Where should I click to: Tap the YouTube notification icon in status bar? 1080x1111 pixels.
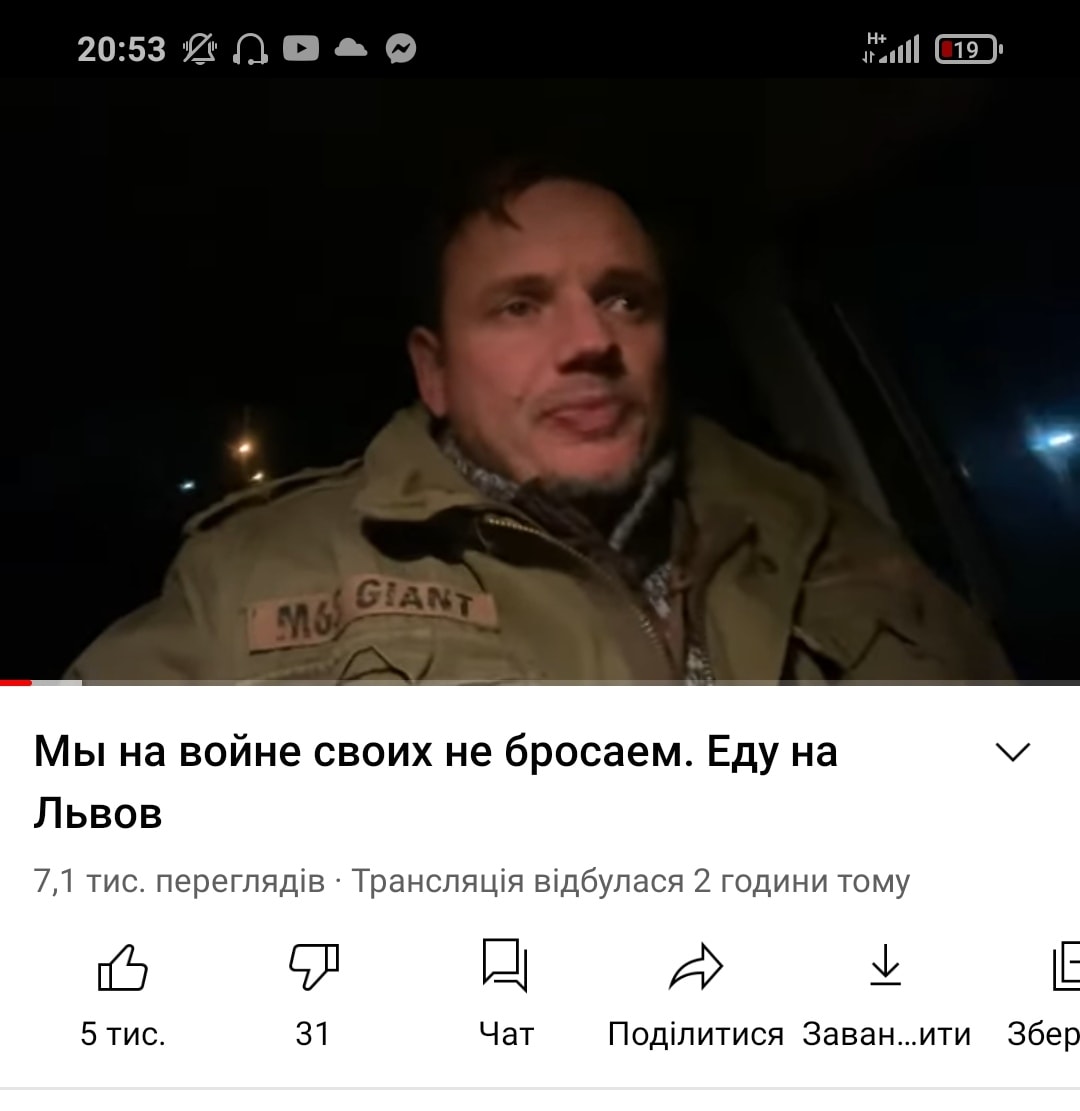click(300, 48)
